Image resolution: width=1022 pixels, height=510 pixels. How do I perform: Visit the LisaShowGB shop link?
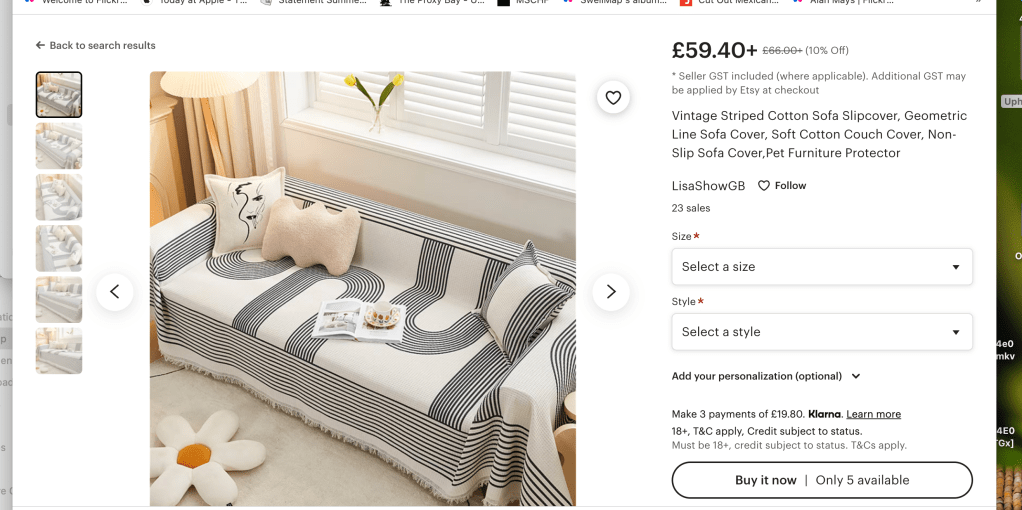(x=708, y=185)
